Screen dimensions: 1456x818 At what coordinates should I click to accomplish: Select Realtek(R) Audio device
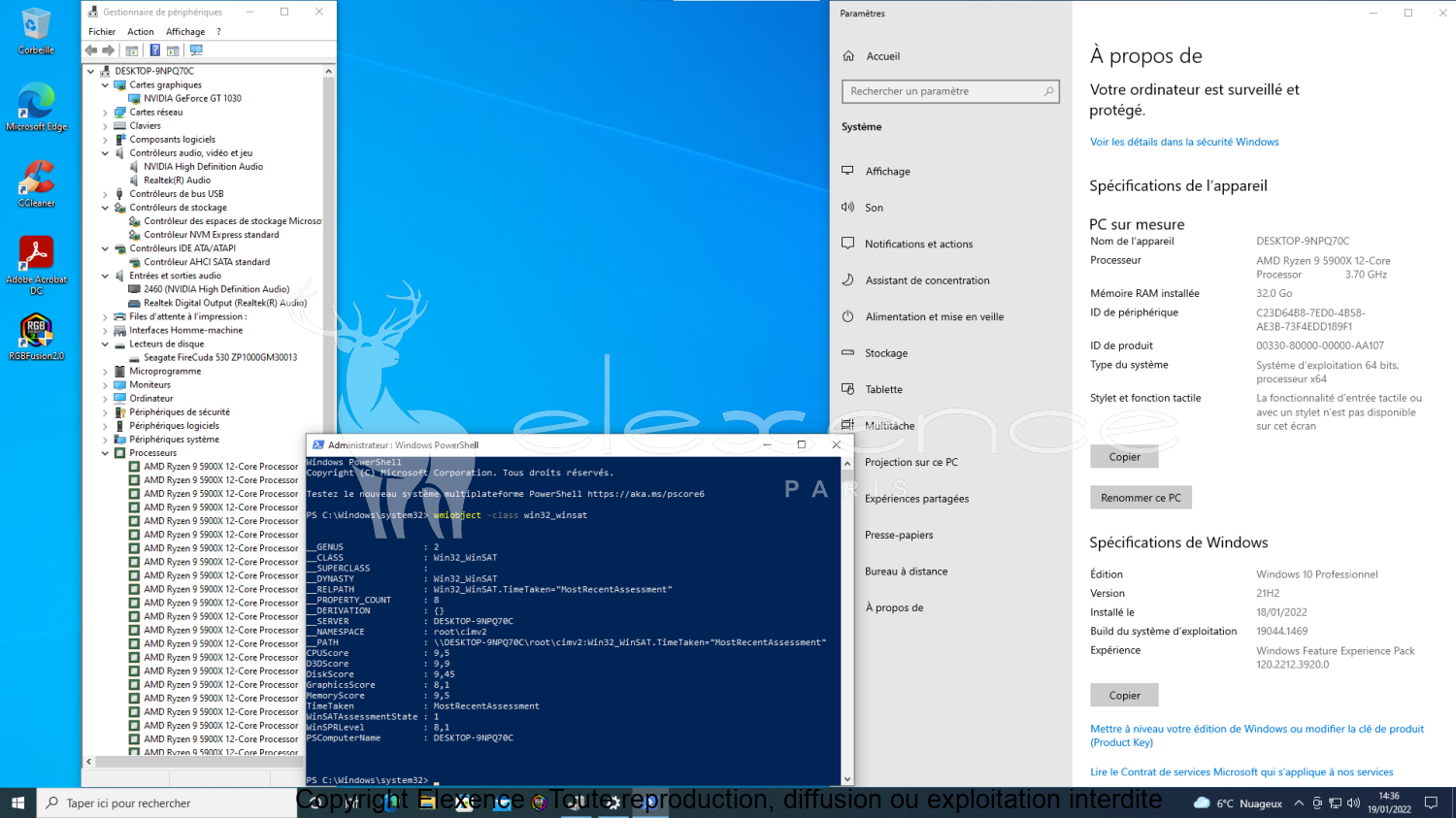tap(177, 180)
